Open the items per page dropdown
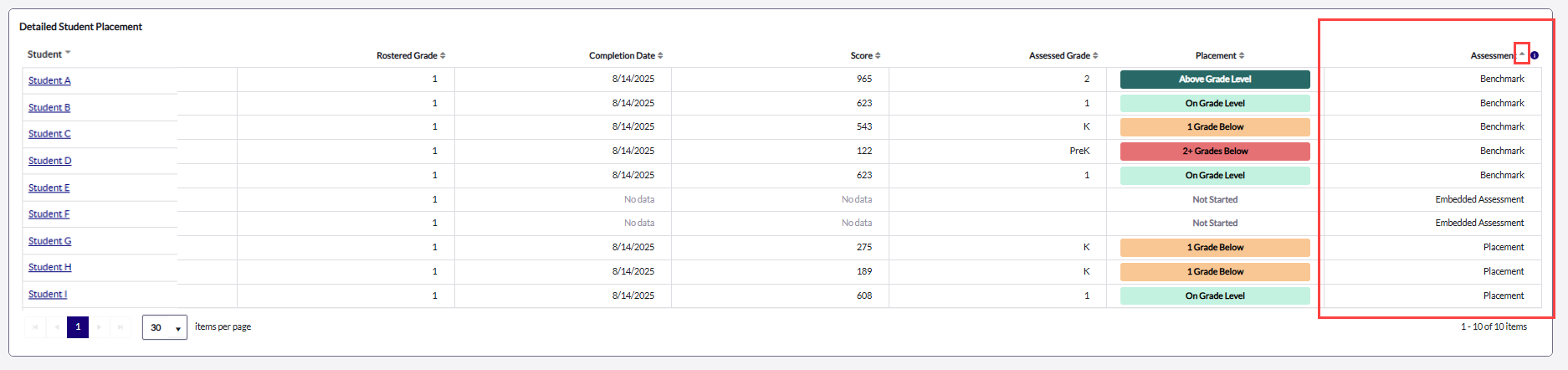Screen dimensions: 1568x370 (165, 327)
